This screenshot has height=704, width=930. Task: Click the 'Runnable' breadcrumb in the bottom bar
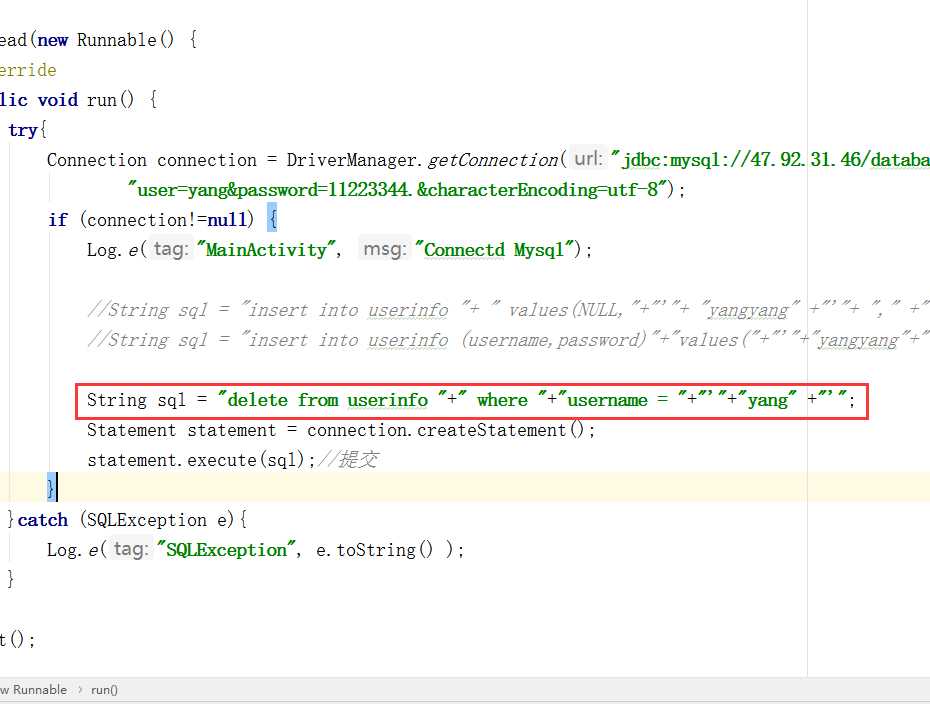point(40,690)
